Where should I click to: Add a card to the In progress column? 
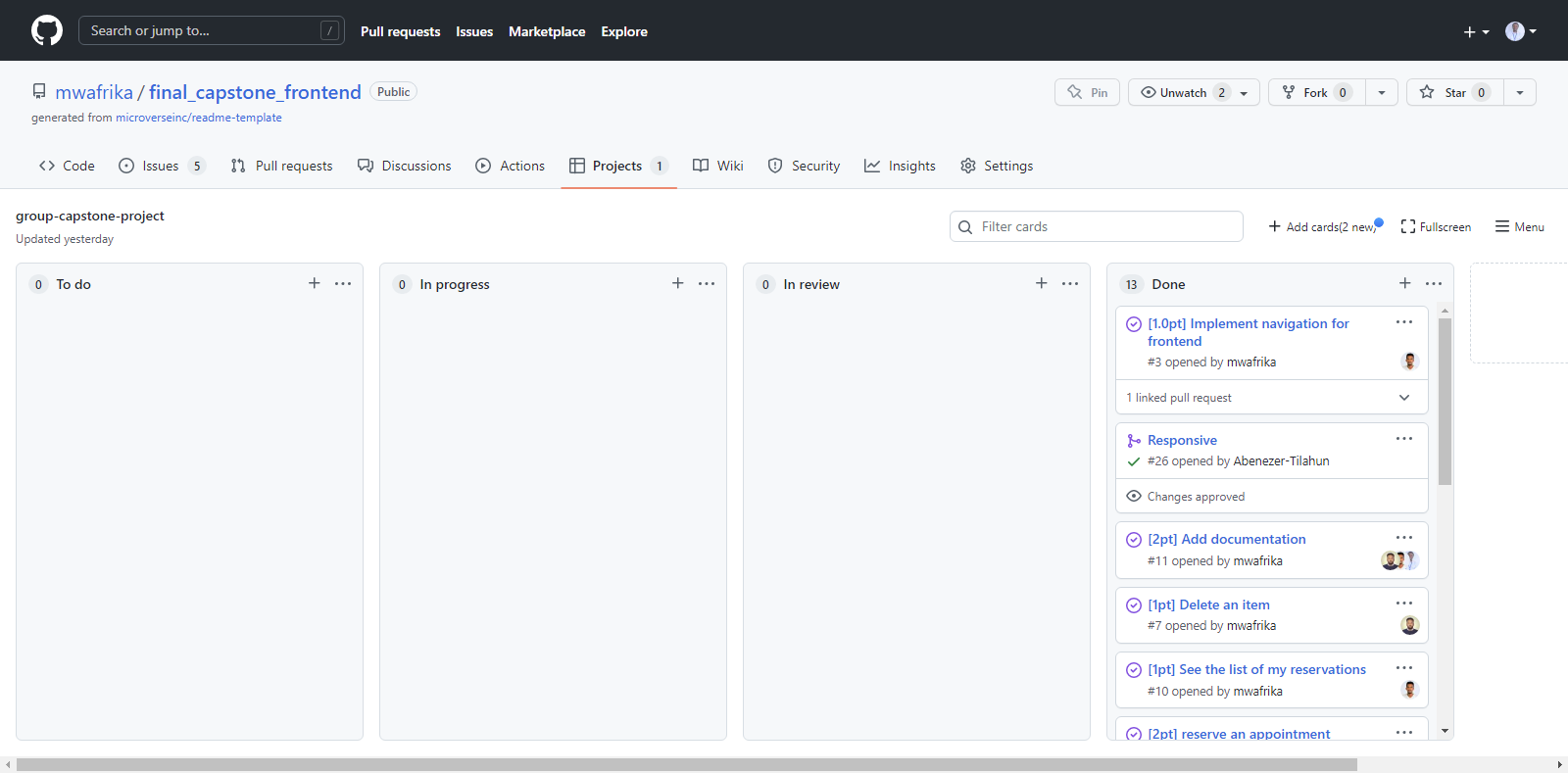click(x=678, y=283)
